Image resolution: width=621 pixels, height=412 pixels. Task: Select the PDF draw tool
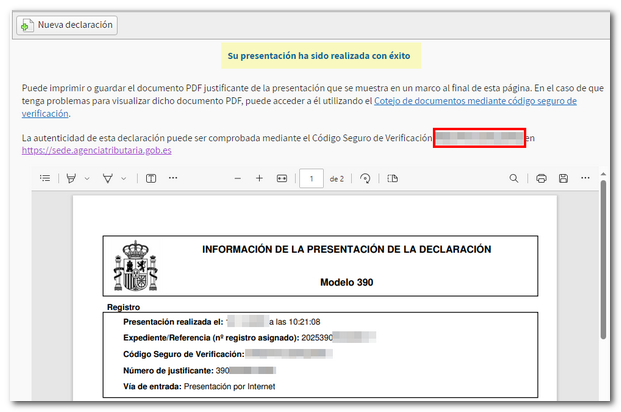[108, 178]
